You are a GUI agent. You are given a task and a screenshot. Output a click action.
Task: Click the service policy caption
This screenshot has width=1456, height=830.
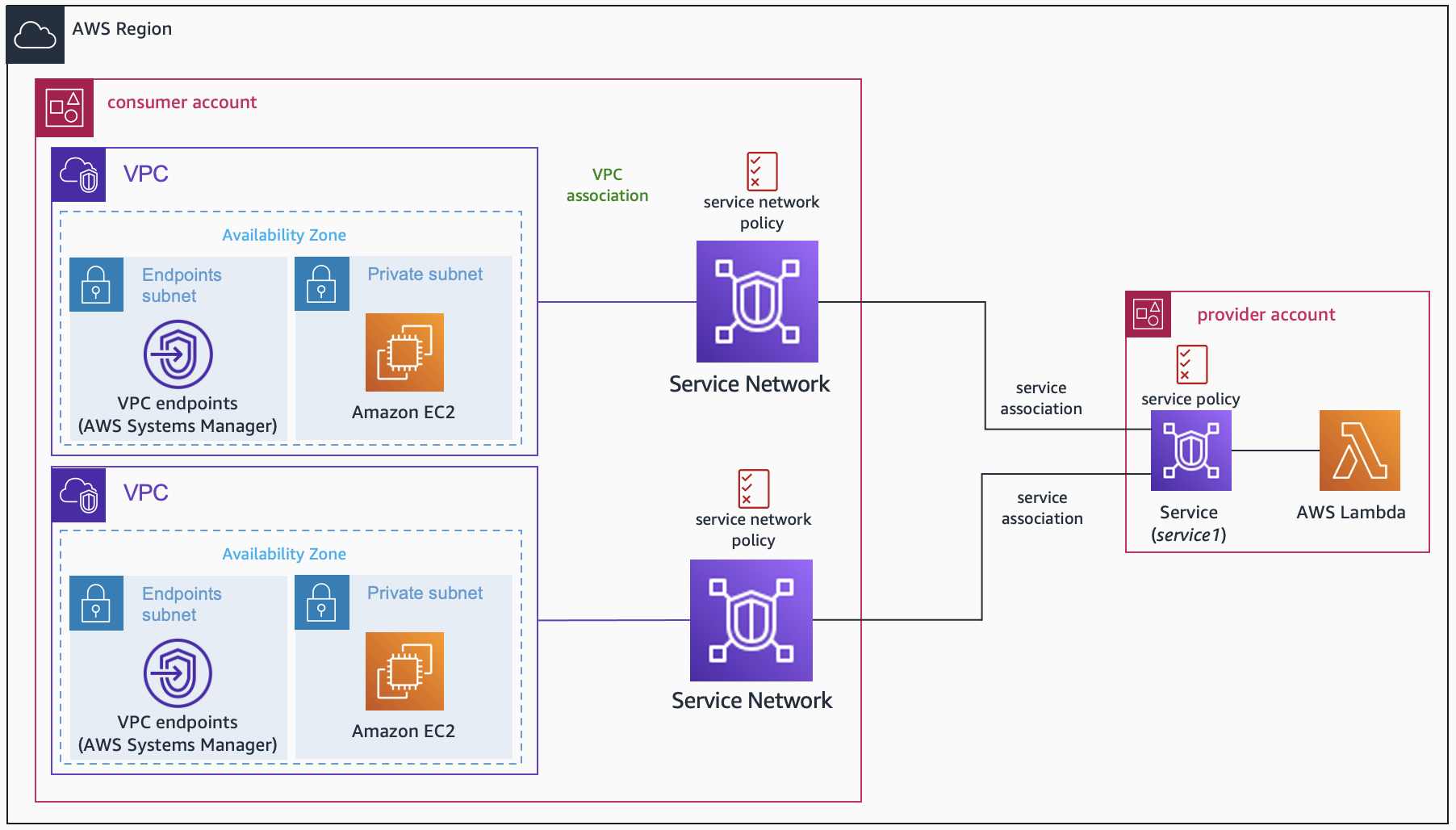click(1190, 399)
